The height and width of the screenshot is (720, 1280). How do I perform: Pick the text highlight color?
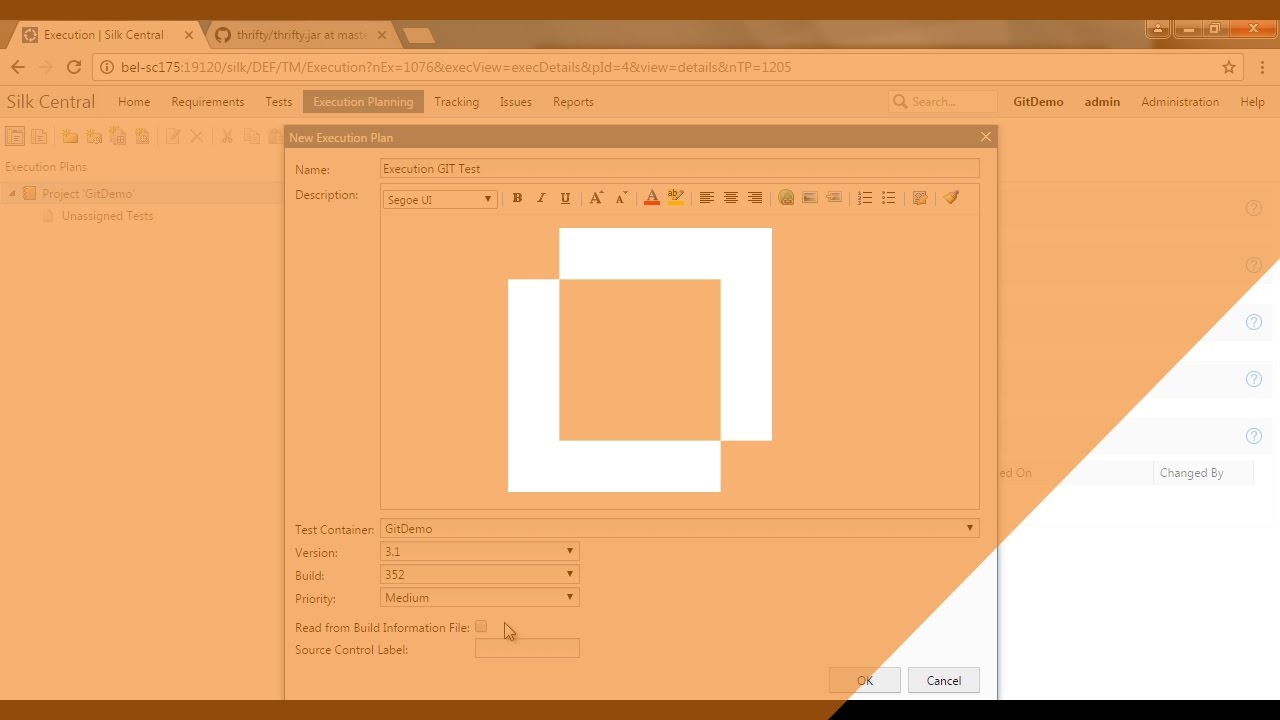pos(676,198)
